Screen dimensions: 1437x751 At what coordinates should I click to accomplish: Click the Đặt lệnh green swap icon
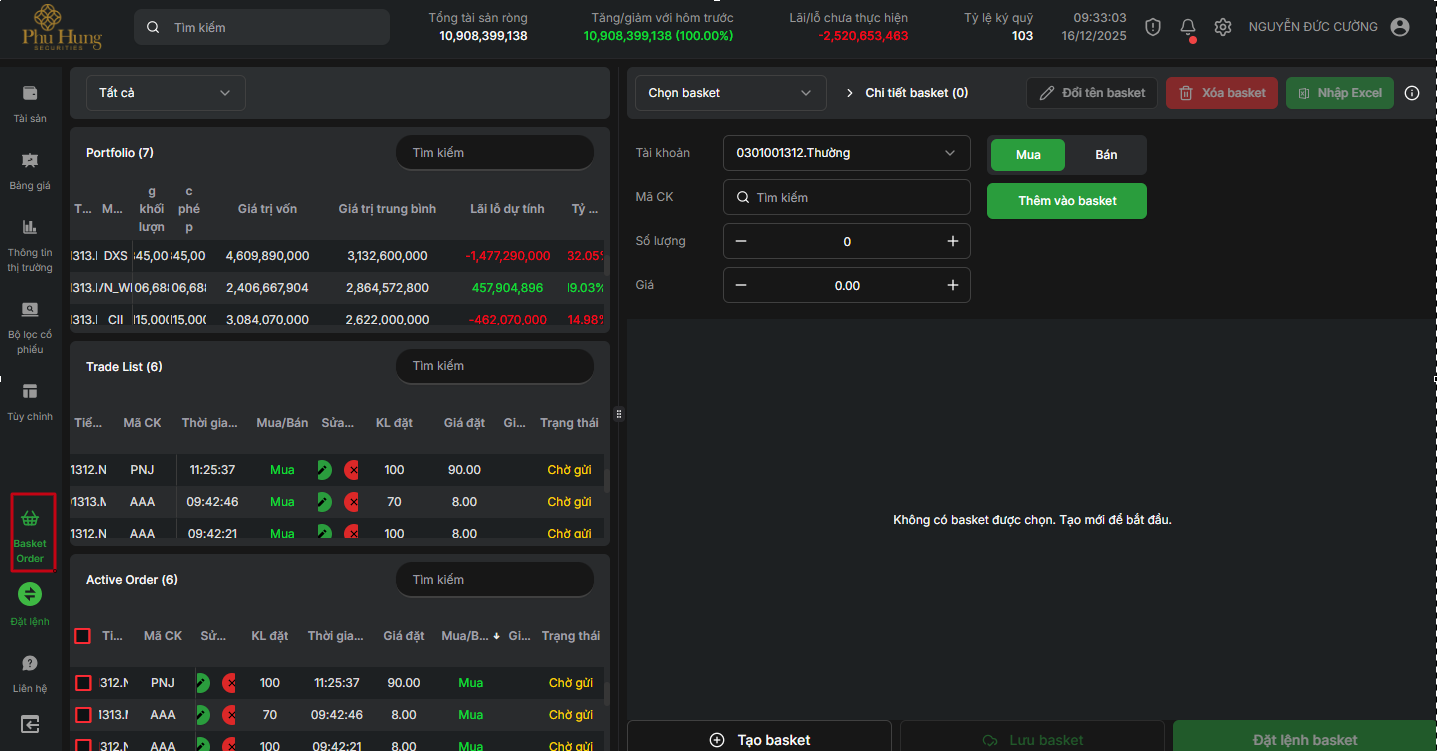point(30,594)
